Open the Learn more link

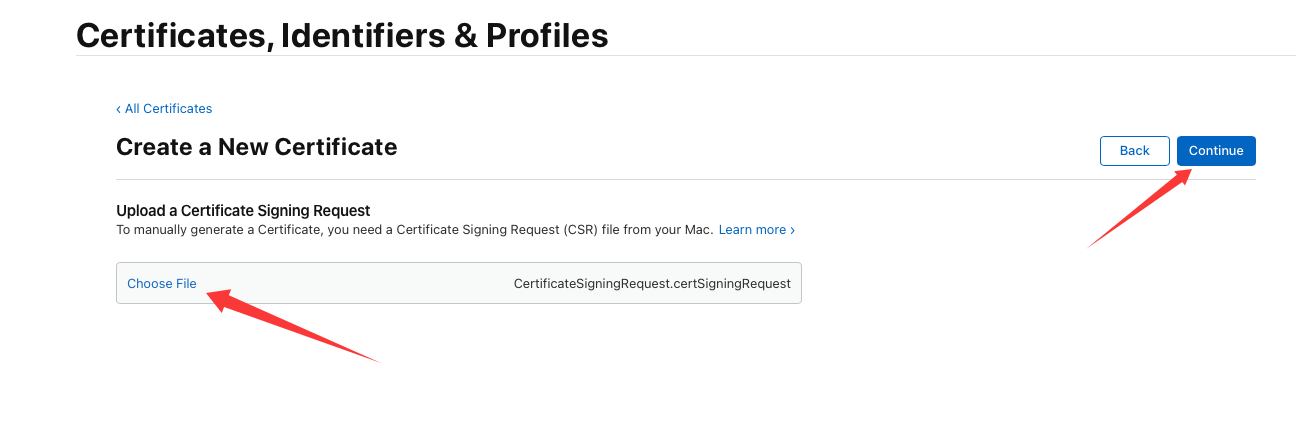[x=752, y=230]
